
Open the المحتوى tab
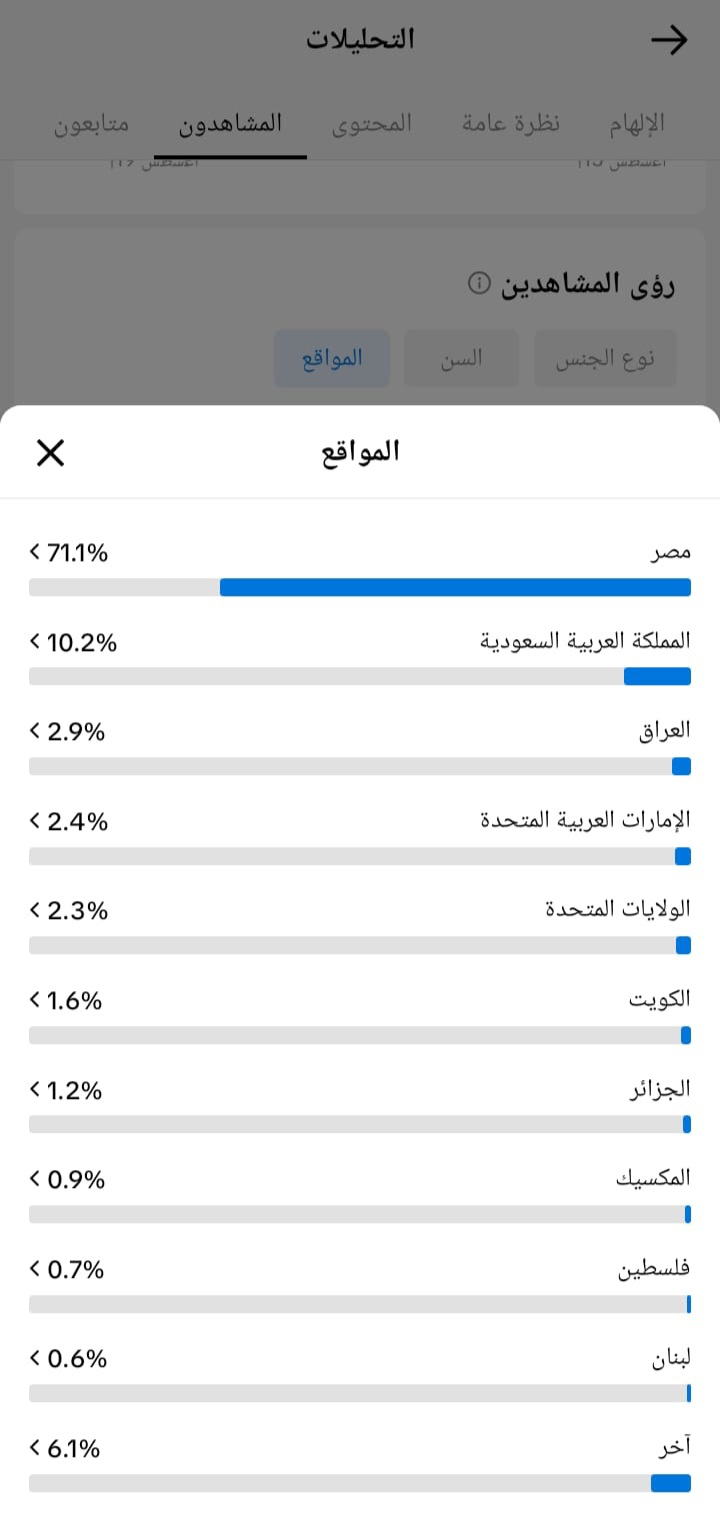click(x=371, y=124)
